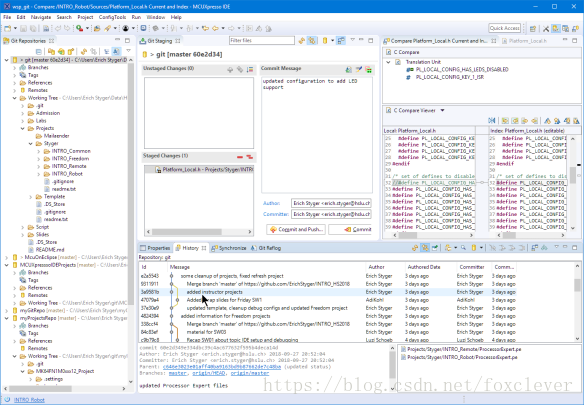Click INTRO_Robot link in status bar
584x405 pixels.
point(29,400)
